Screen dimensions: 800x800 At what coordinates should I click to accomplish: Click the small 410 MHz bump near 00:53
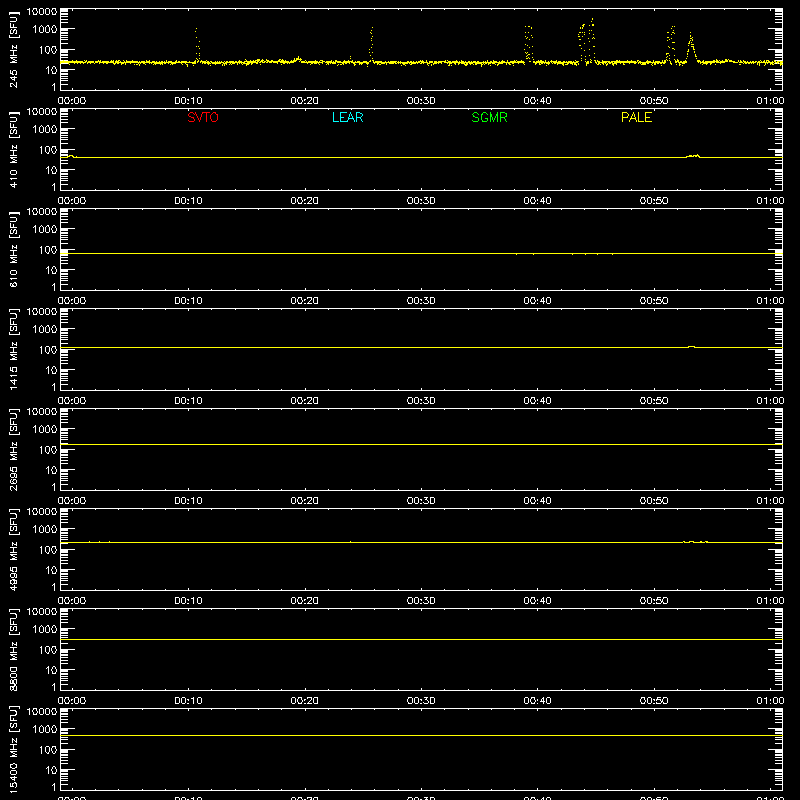pyautogui.click(x=693, y=156)
